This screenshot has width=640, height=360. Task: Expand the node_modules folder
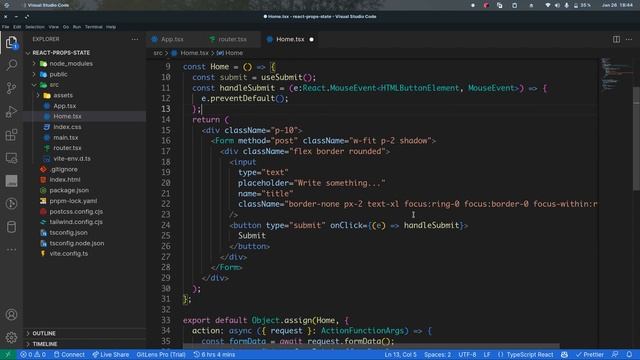[84, 64]
